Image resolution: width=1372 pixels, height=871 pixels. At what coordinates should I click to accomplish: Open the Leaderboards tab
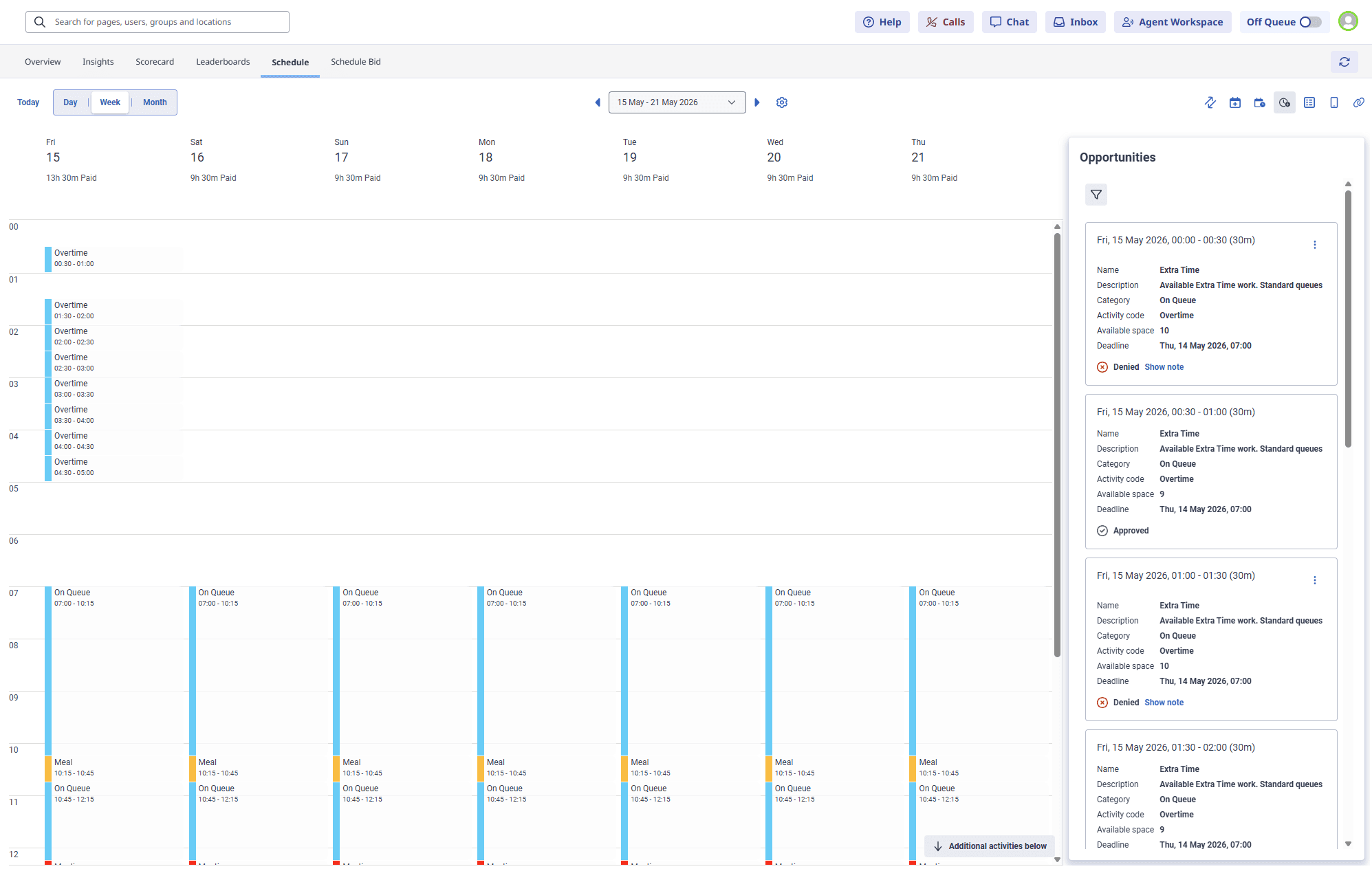pos(223,62)
